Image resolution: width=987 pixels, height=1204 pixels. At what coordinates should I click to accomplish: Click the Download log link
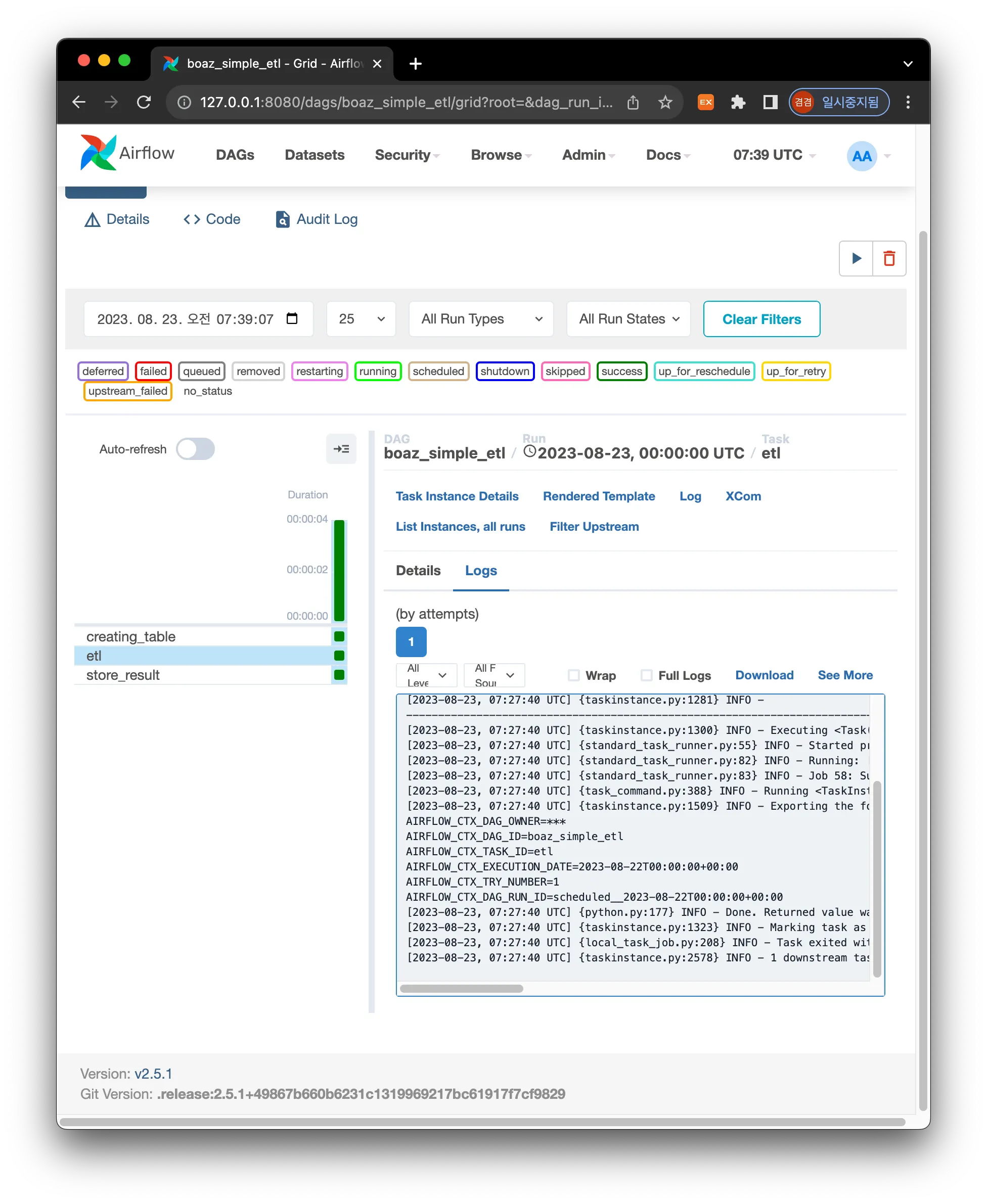764,675
